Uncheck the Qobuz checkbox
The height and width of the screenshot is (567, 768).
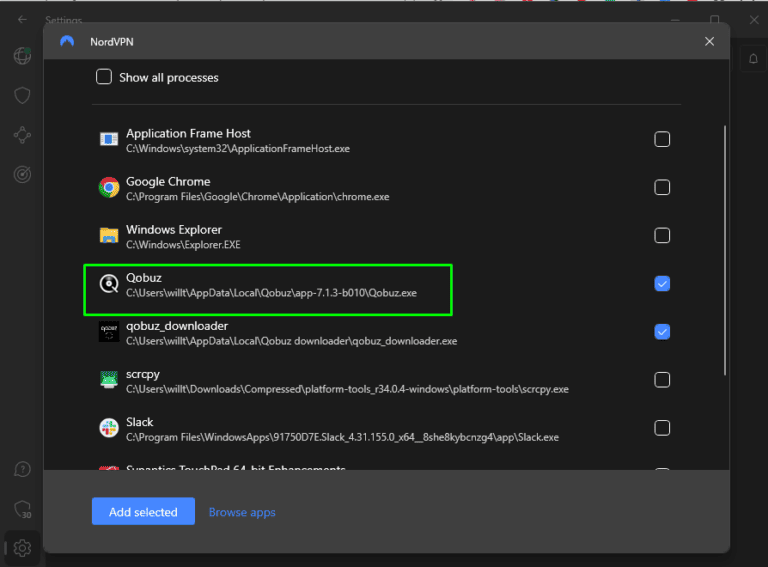click(x=662, y=284)
